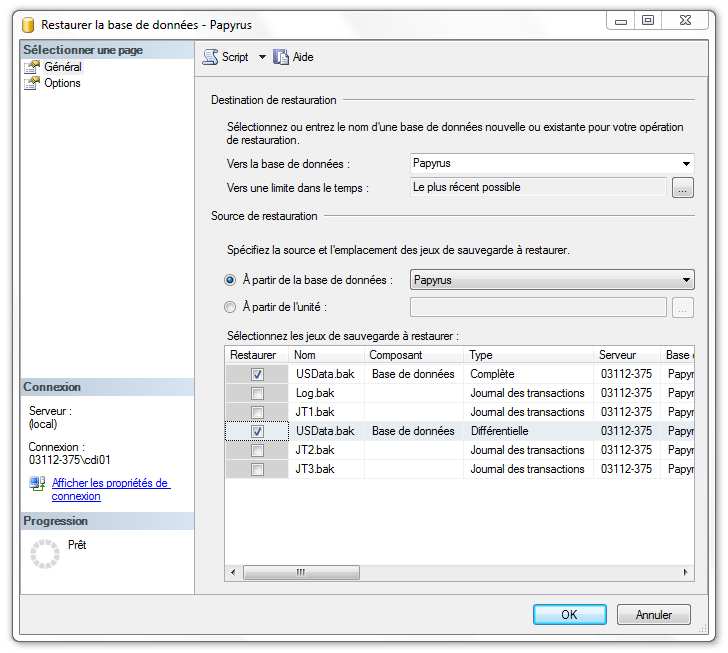This screenshot has width=728, height=653.
Task: Open the 'Vers la base de données' dropdown
Action: 686,163
